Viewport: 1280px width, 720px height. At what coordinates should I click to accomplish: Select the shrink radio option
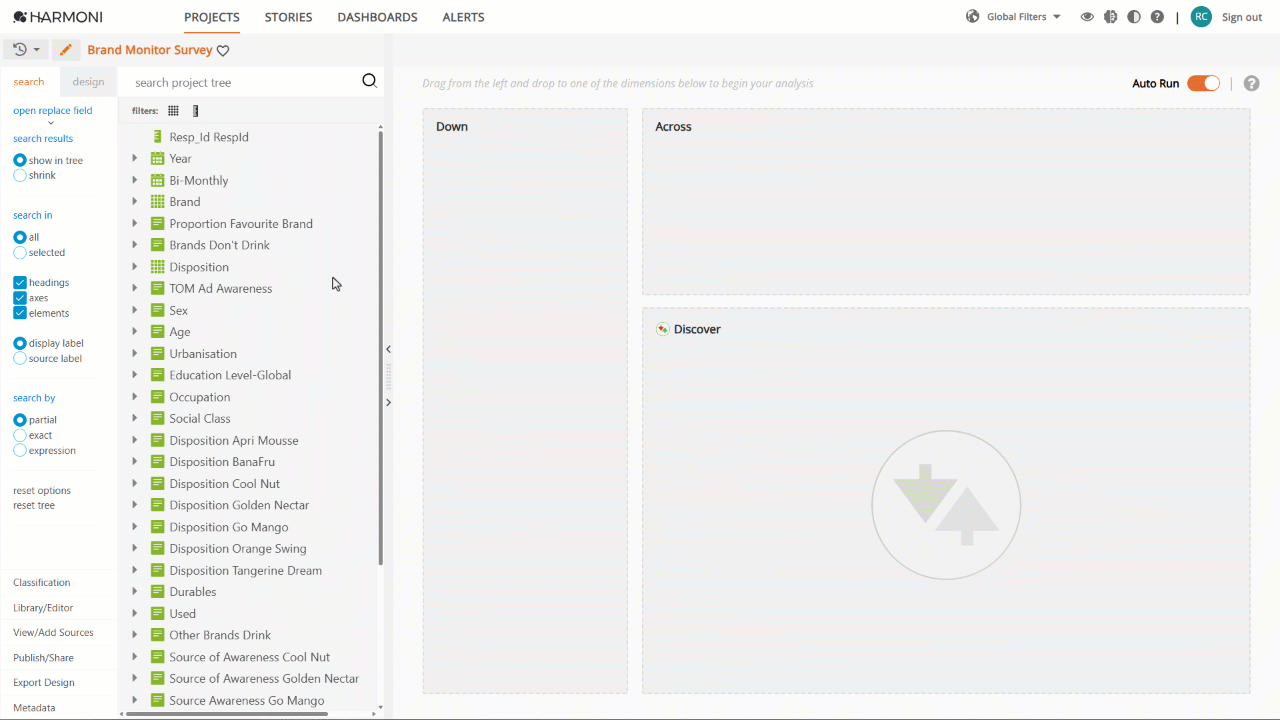[x=20, y=175]
